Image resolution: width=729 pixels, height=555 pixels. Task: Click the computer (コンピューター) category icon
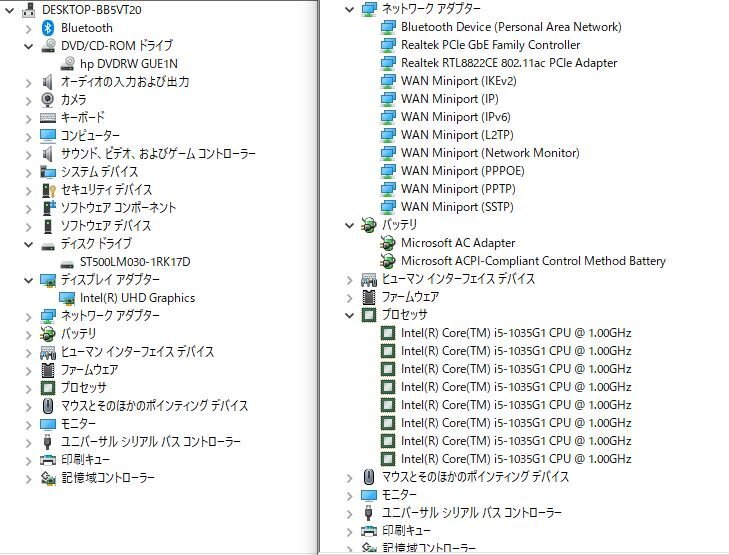tap(48, 136)
